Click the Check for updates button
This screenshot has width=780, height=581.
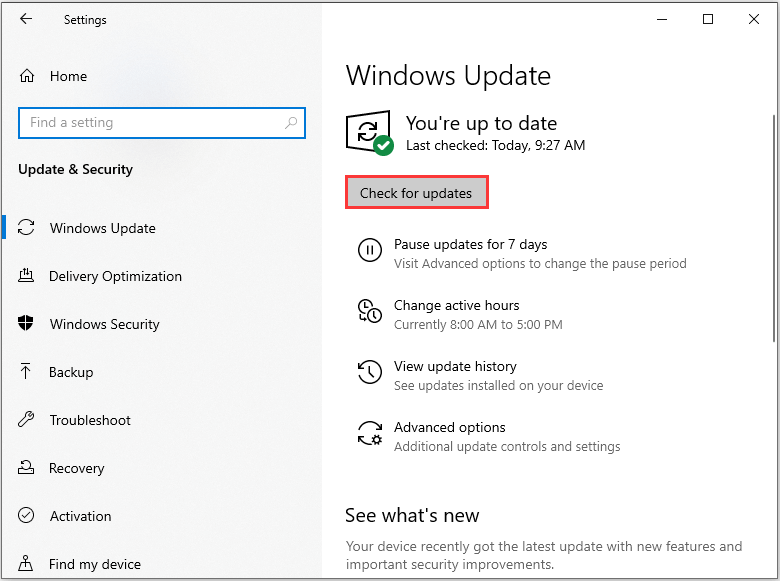click(417, 193)
